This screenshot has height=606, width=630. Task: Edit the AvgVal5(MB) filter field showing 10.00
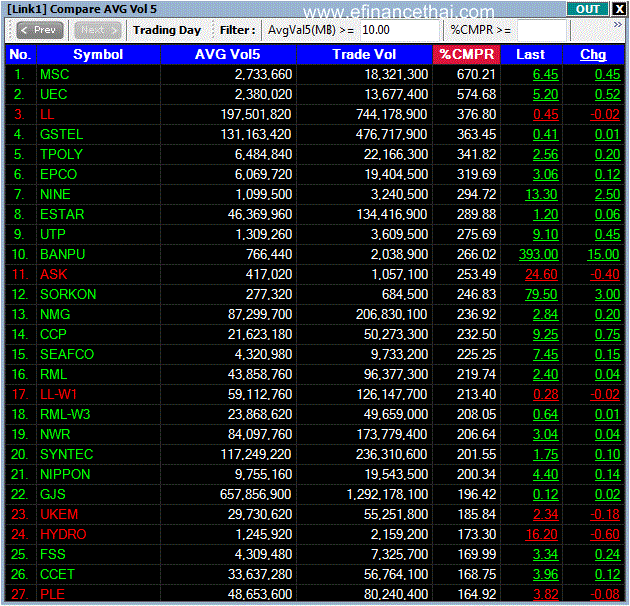coord(399,30)
